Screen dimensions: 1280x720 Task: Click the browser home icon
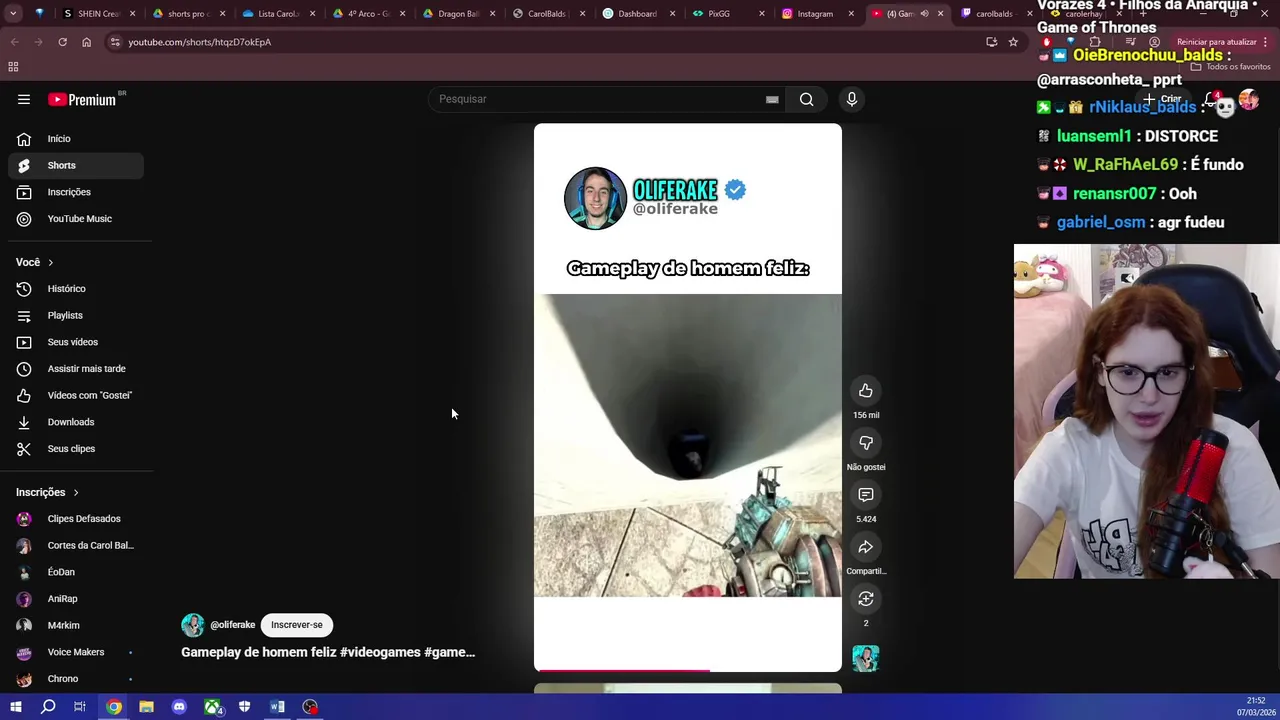[86, 42]
